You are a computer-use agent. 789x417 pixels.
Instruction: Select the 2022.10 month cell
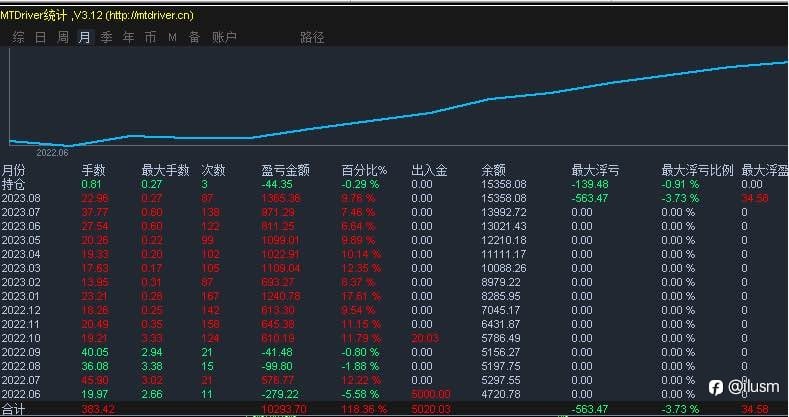(x=21, y=338)
